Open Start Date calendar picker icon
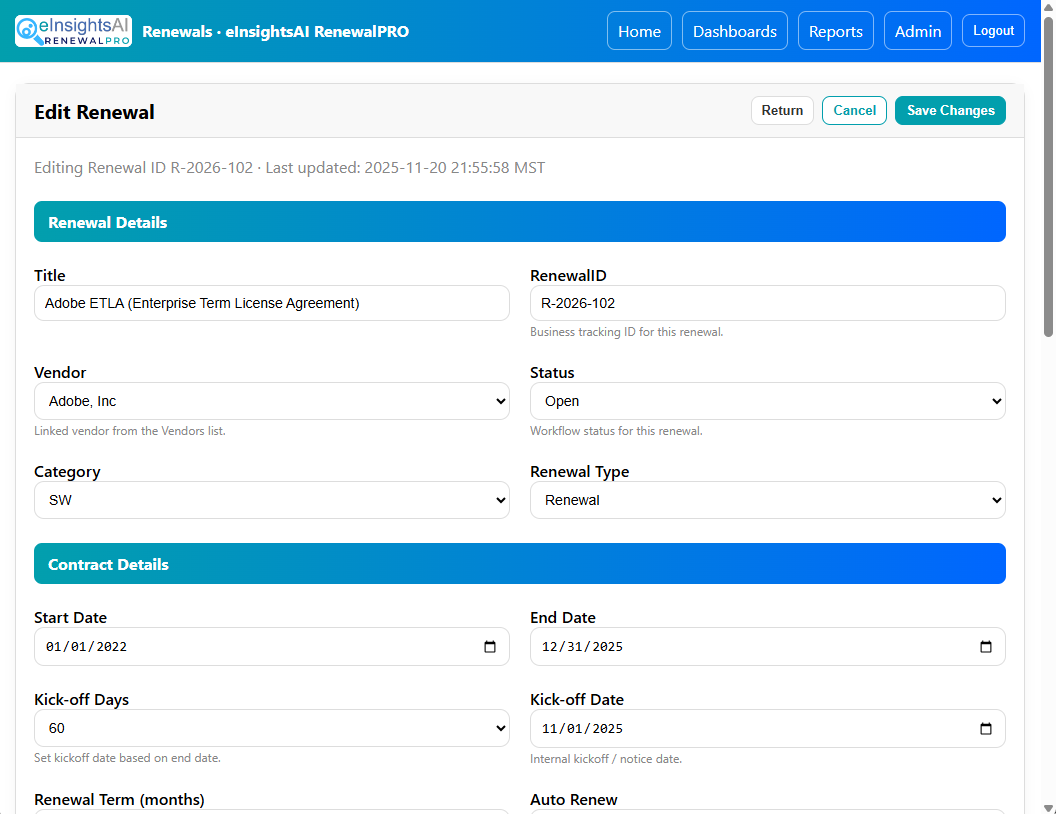This screenshot has height=814, width=1056. click(x=490, y=647)
